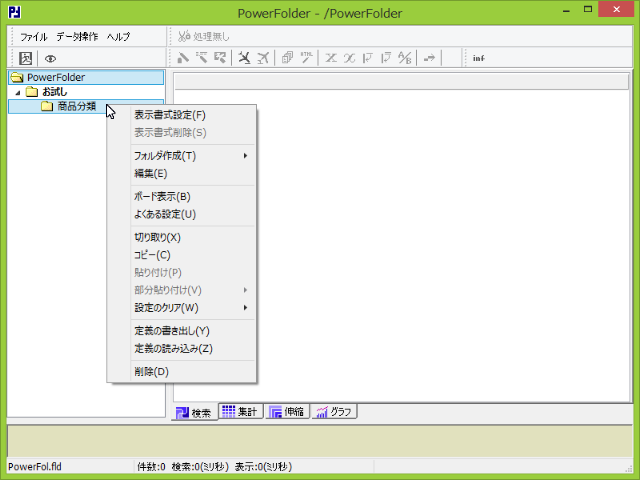Viewport: 640px width, 480px height.
Task: Click the PowerFolder app icon in title bar
Action: tap(15, 12)
